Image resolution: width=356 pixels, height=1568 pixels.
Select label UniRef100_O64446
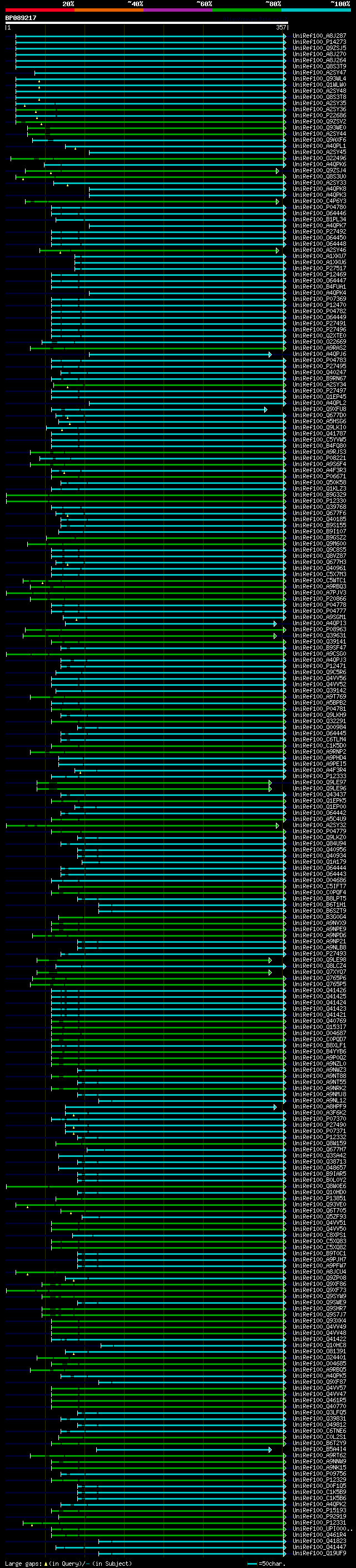(319, 213)
